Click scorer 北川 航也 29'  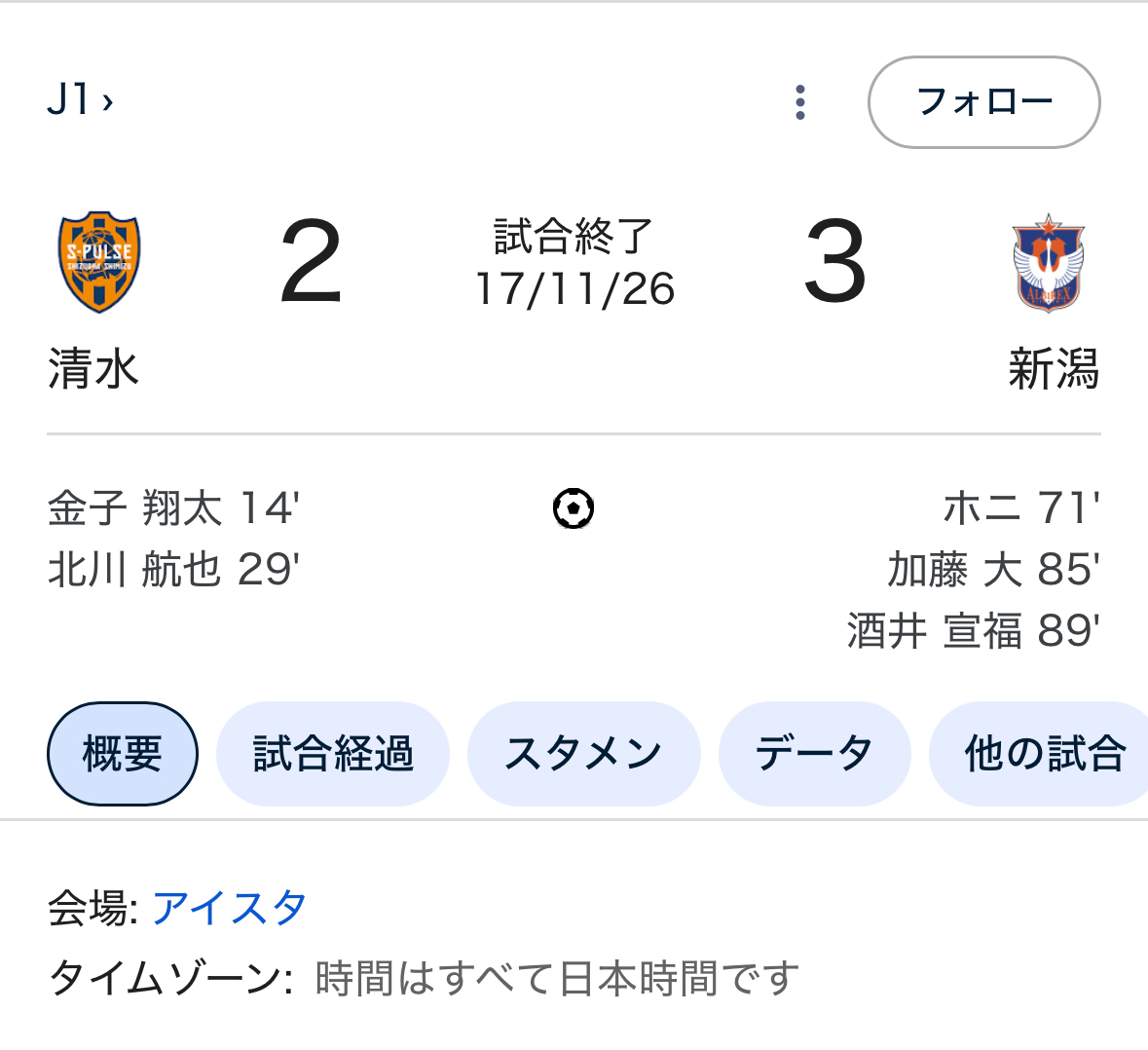(174, 570)
